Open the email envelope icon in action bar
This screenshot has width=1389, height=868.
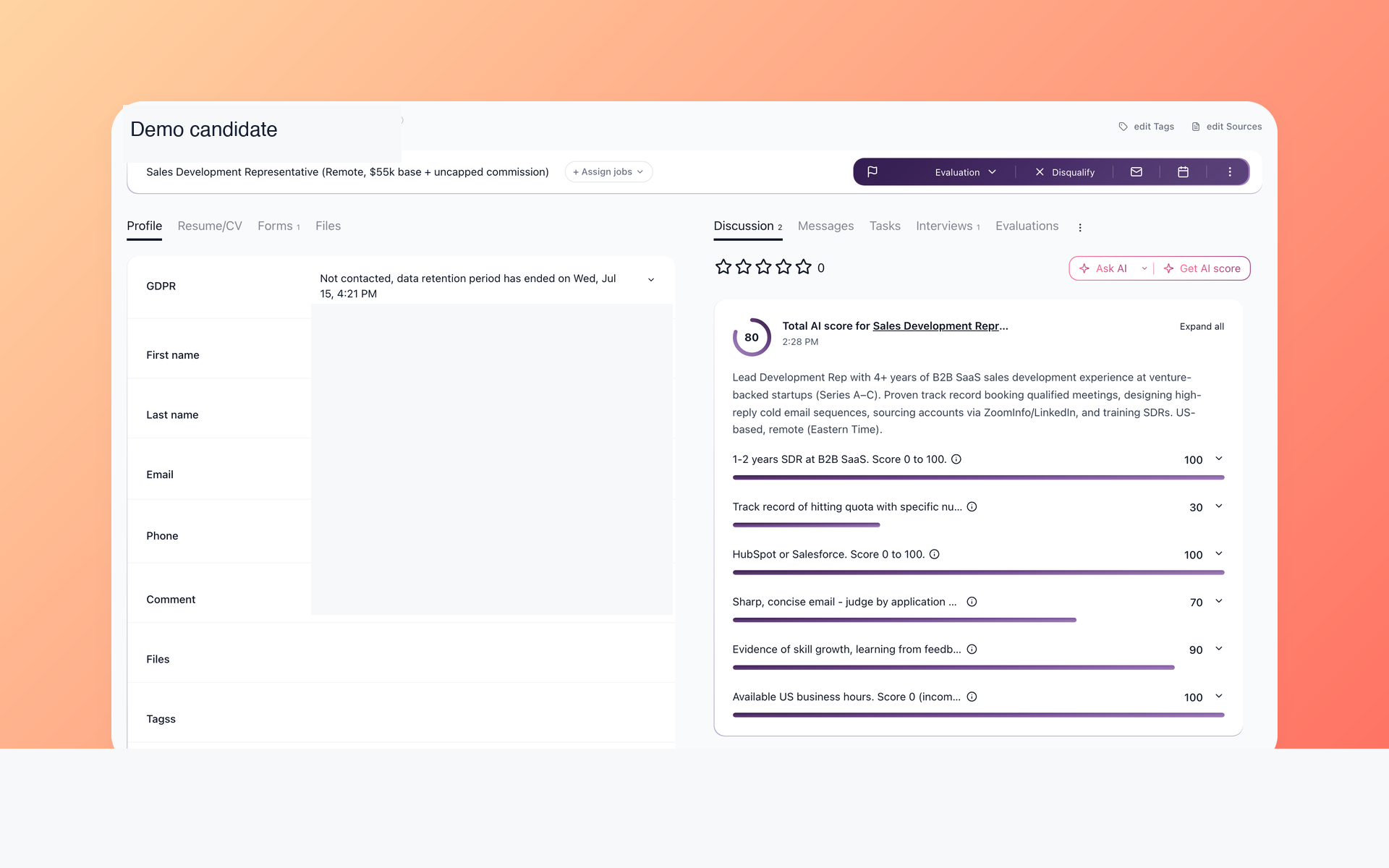pyautogui.click(x=1137, y=172)
